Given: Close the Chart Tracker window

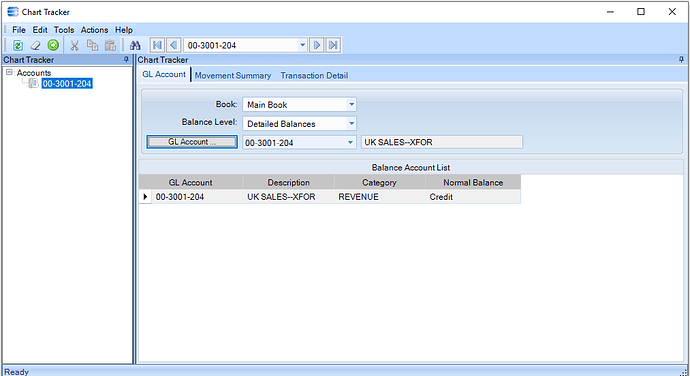Looking at the screenshot, I should [x=672, y=12].
